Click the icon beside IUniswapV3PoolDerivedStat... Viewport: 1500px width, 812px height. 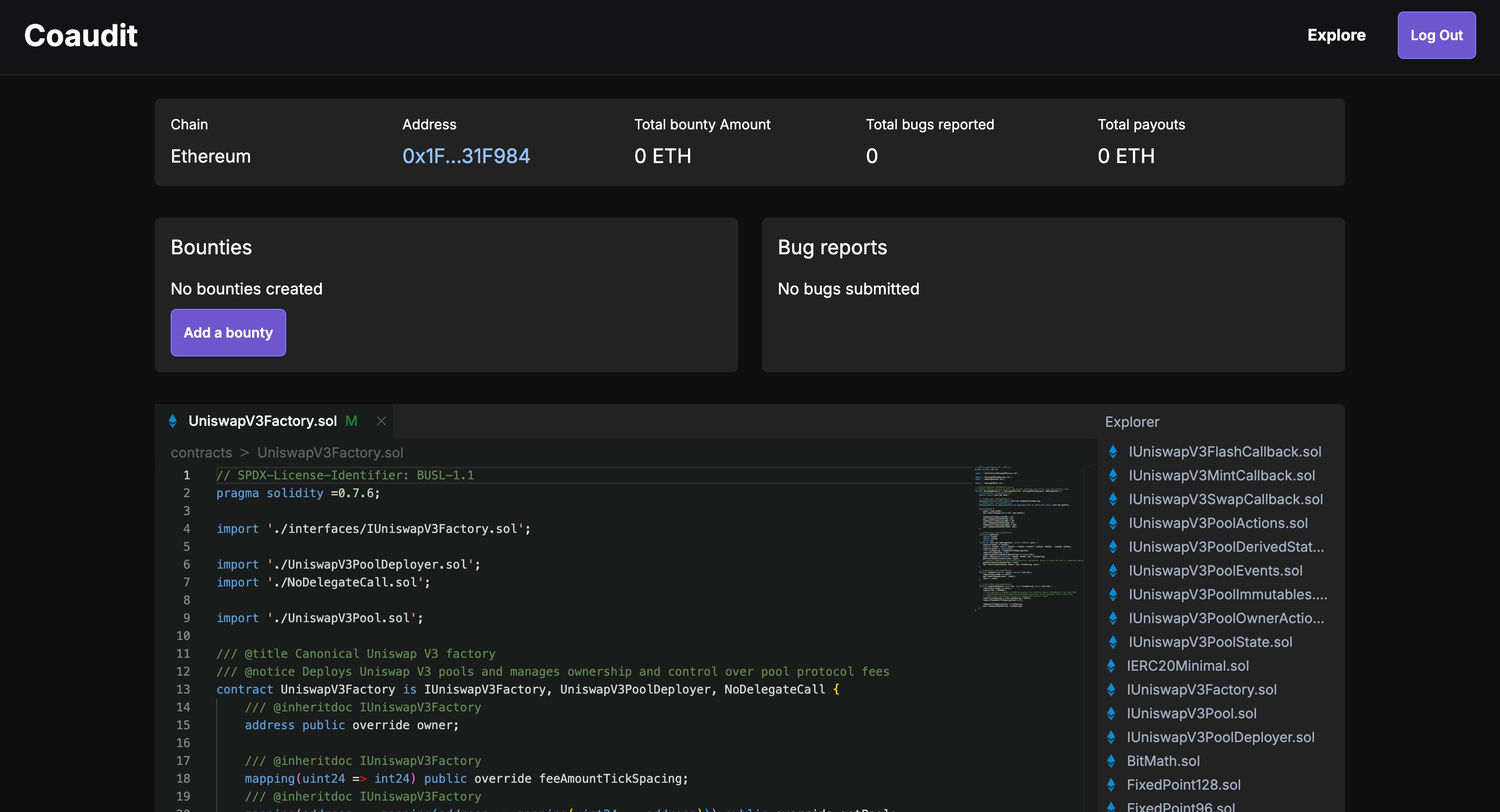[1113, 547]
